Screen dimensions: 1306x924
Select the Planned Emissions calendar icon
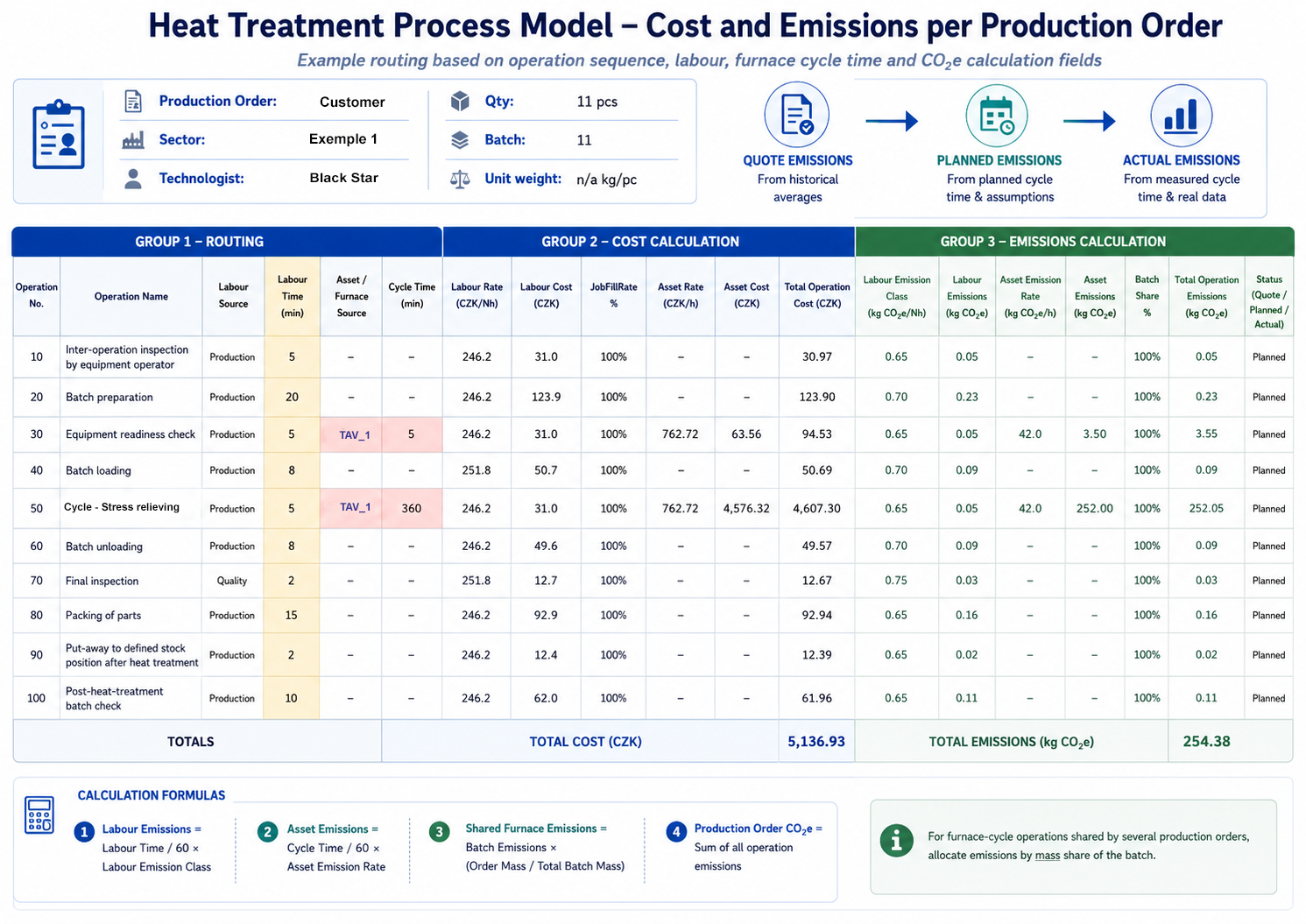[997, 116]
